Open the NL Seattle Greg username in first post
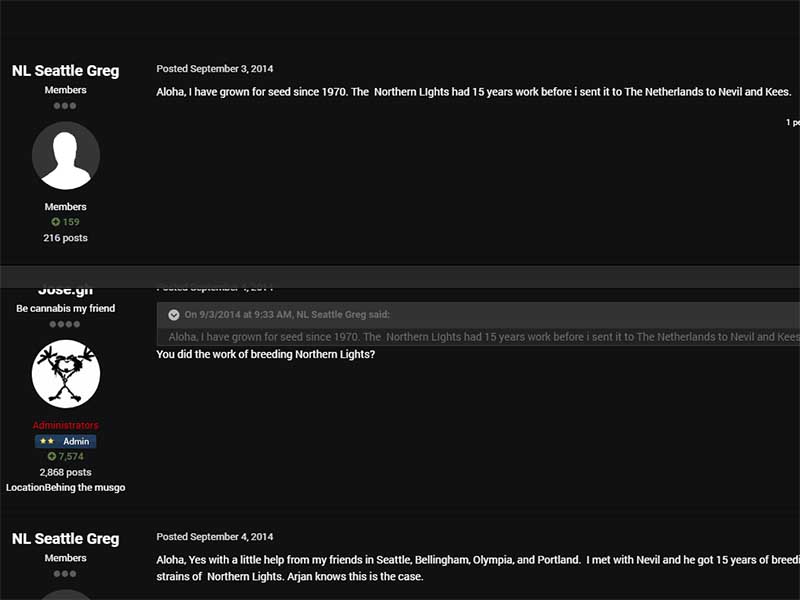The image size is (800, 600). [x=66, y=71]
